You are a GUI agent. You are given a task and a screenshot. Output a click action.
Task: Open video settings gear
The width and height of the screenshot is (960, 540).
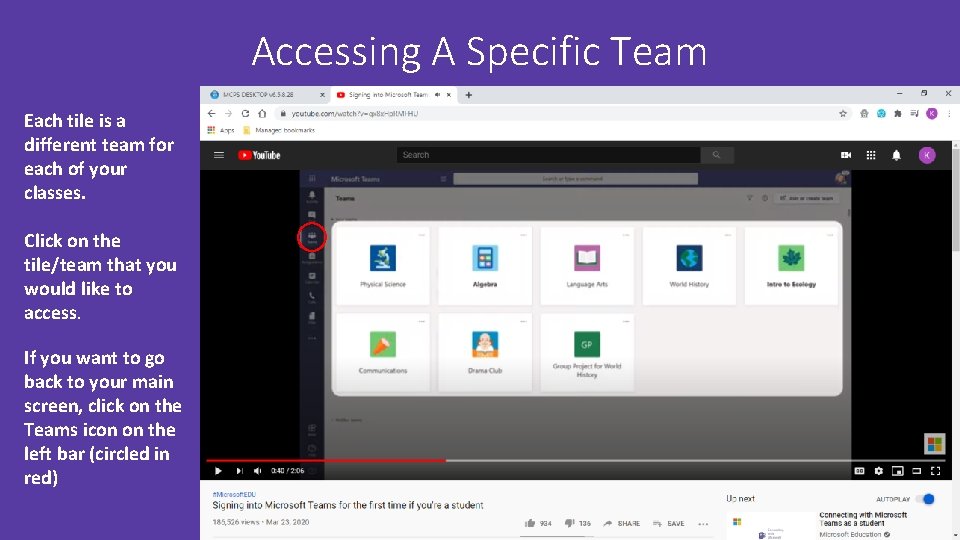point(879,471)
